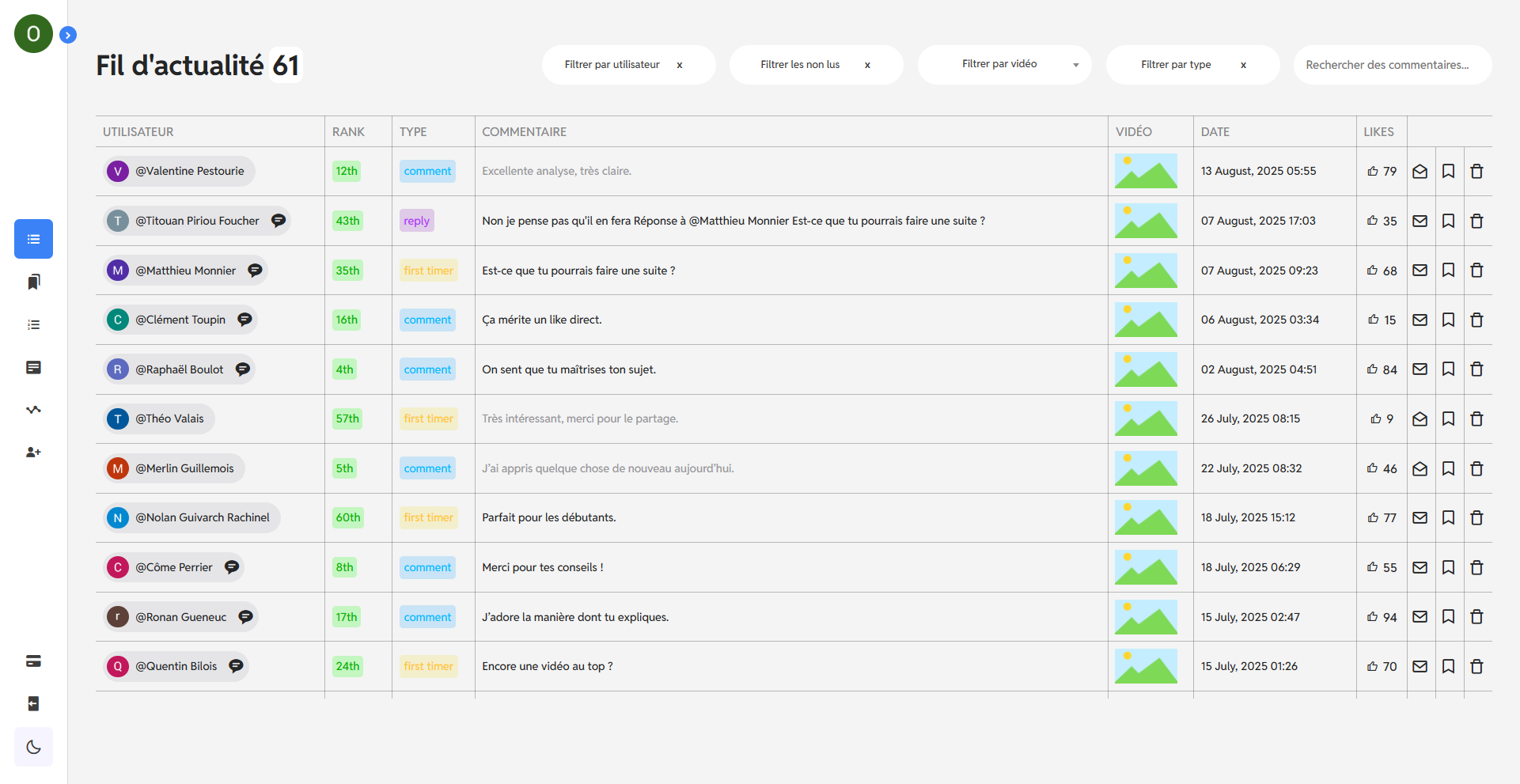Screen dimensions: 1520x784
Task: Like Valentine Pestourie's comment with 79 likes
Action: (1373, 171)
